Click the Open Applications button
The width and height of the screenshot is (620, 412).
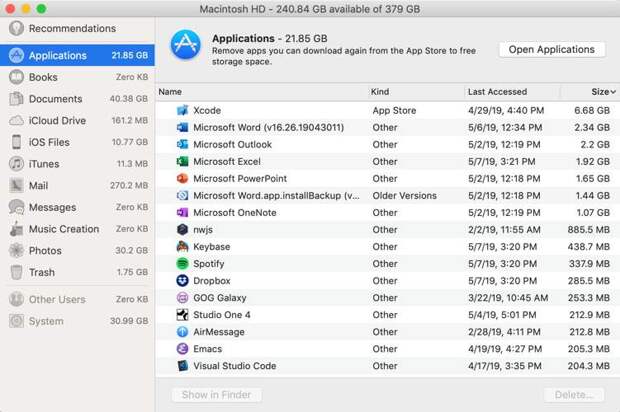(x=552, y=50)
